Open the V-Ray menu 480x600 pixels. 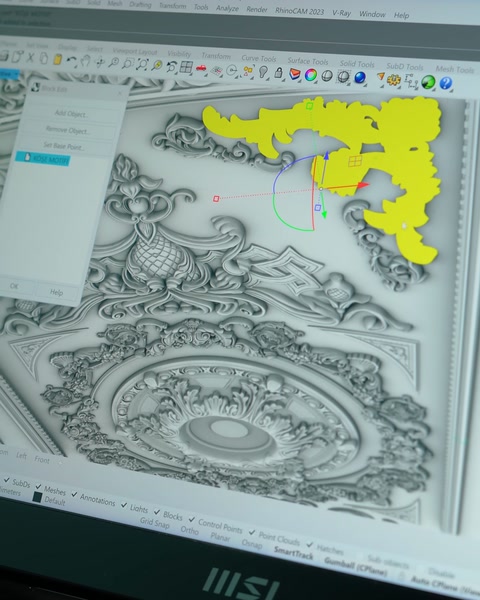[341, 13]
